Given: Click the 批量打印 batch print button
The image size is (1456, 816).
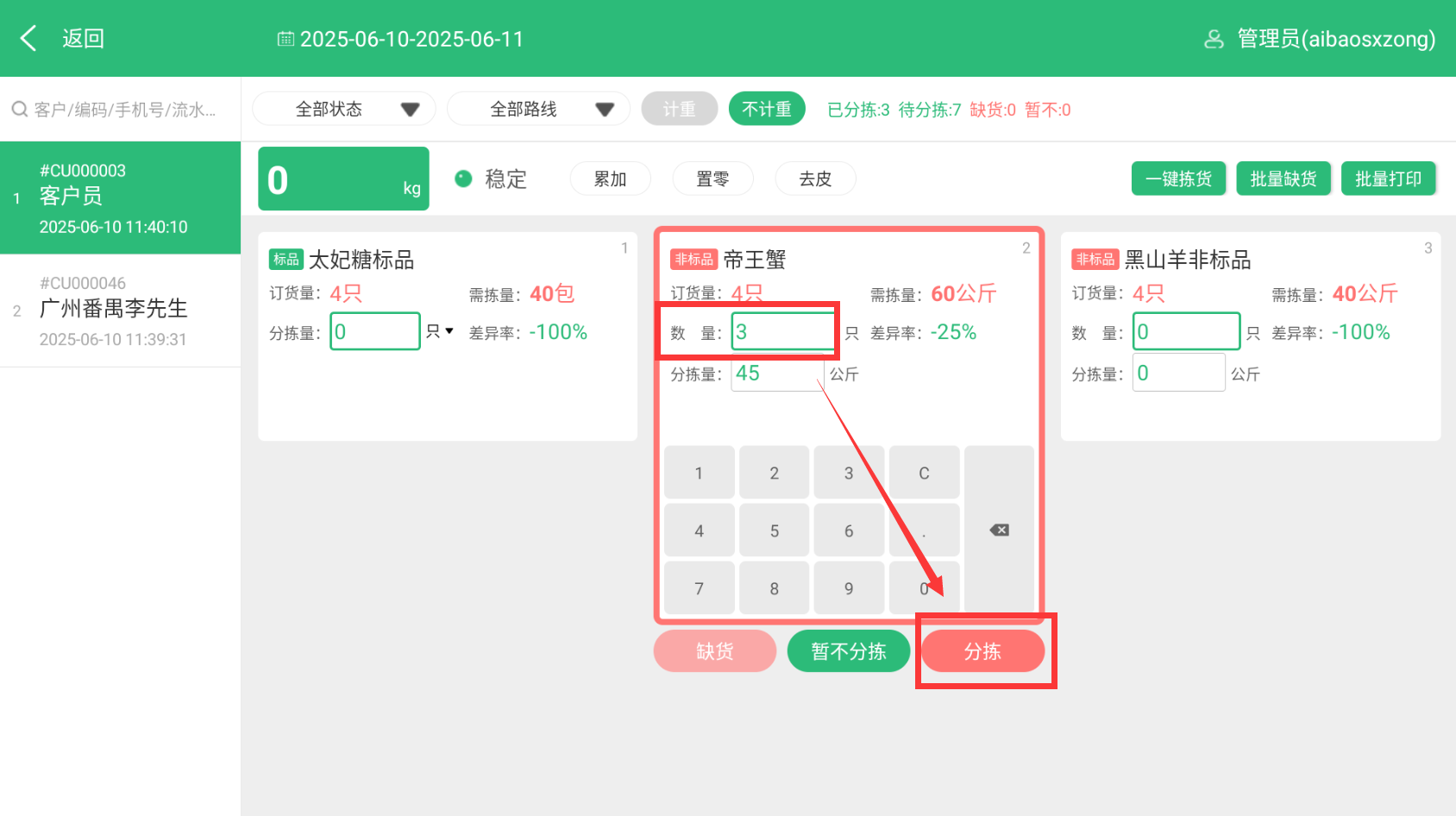Looking at the screenshot, I should click(1388, 179).
